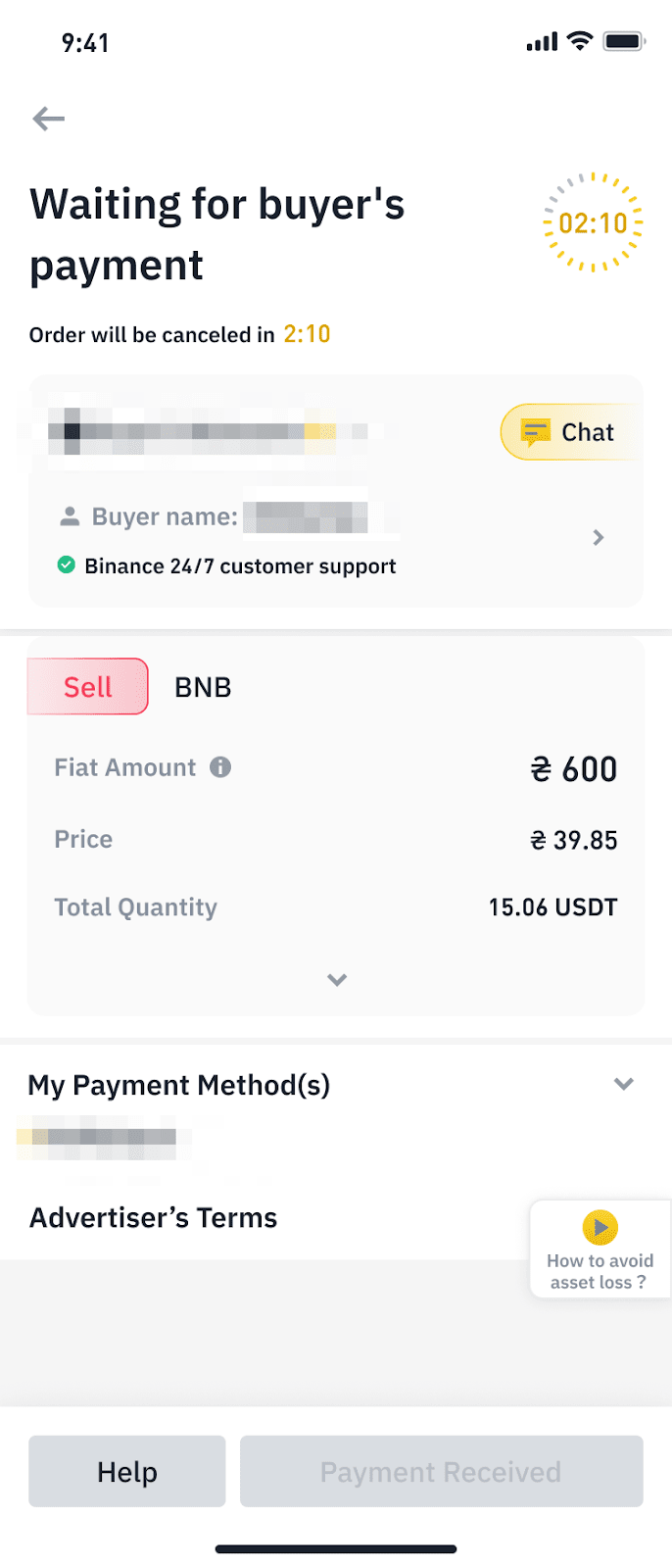The image size is (672, 1568).
Task: Tap the Wi-Fi status icon
Action: (580, 41)
